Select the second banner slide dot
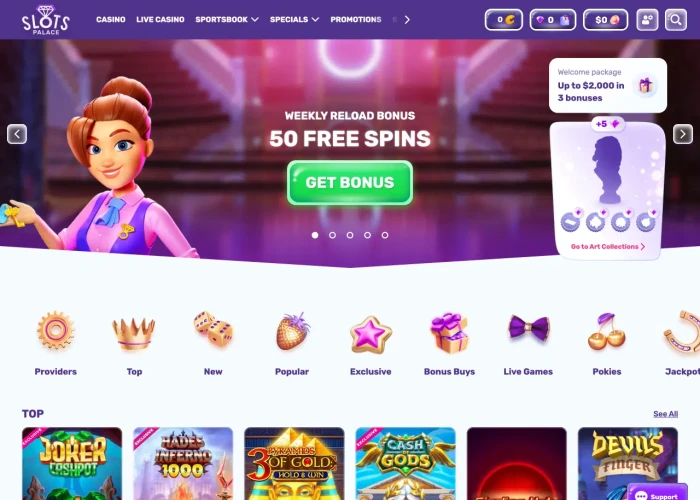Viewport: 700px width, 500px height. [332, 235]
